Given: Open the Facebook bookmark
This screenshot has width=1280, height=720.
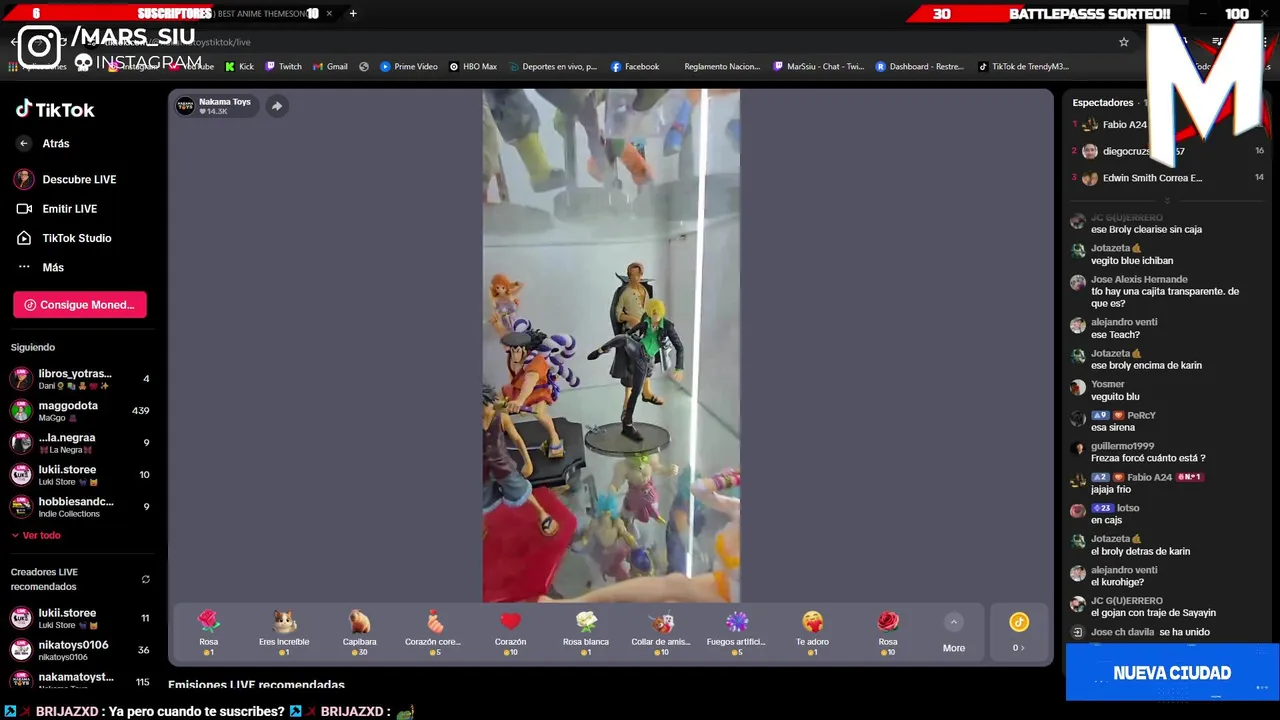Looking at the screenshot, I should coord(634,67).
